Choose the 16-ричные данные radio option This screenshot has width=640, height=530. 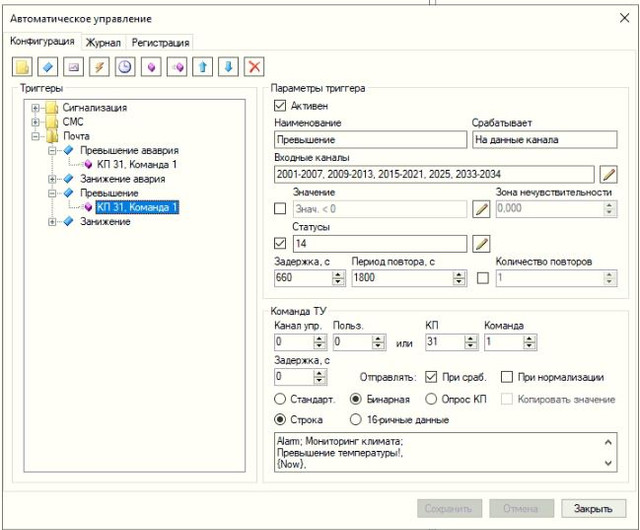tap(356, 419)
